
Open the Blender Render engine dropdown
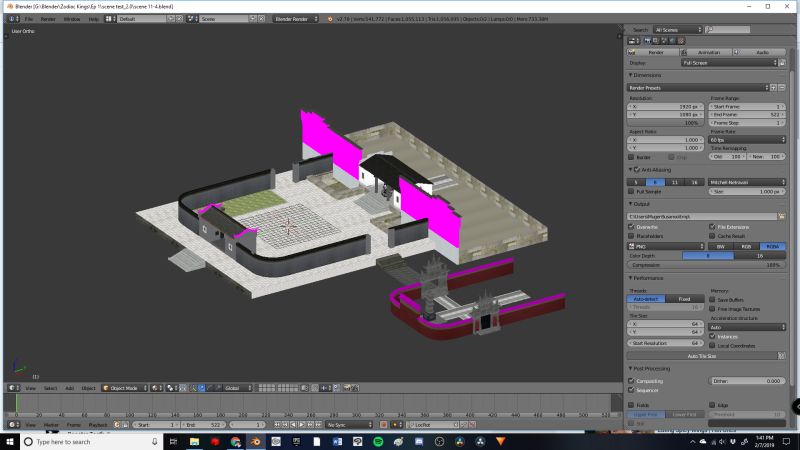click(x=296, y=19)
